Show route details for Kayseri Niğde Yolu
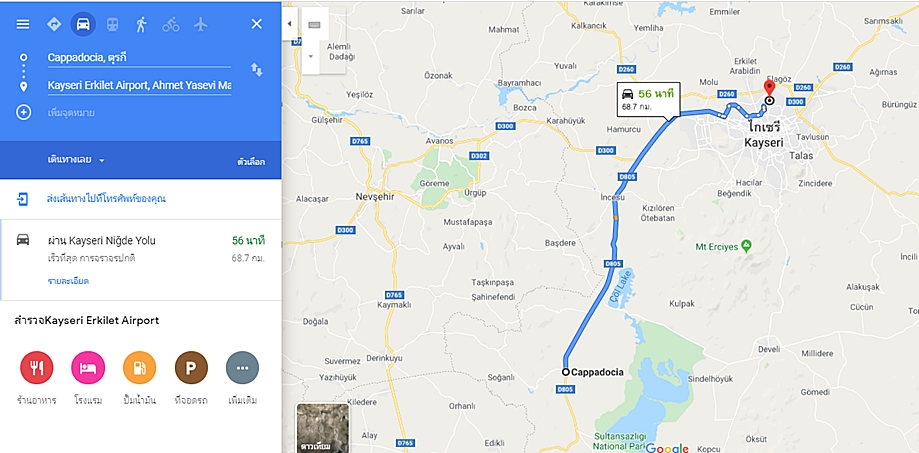 pos(68,281)
